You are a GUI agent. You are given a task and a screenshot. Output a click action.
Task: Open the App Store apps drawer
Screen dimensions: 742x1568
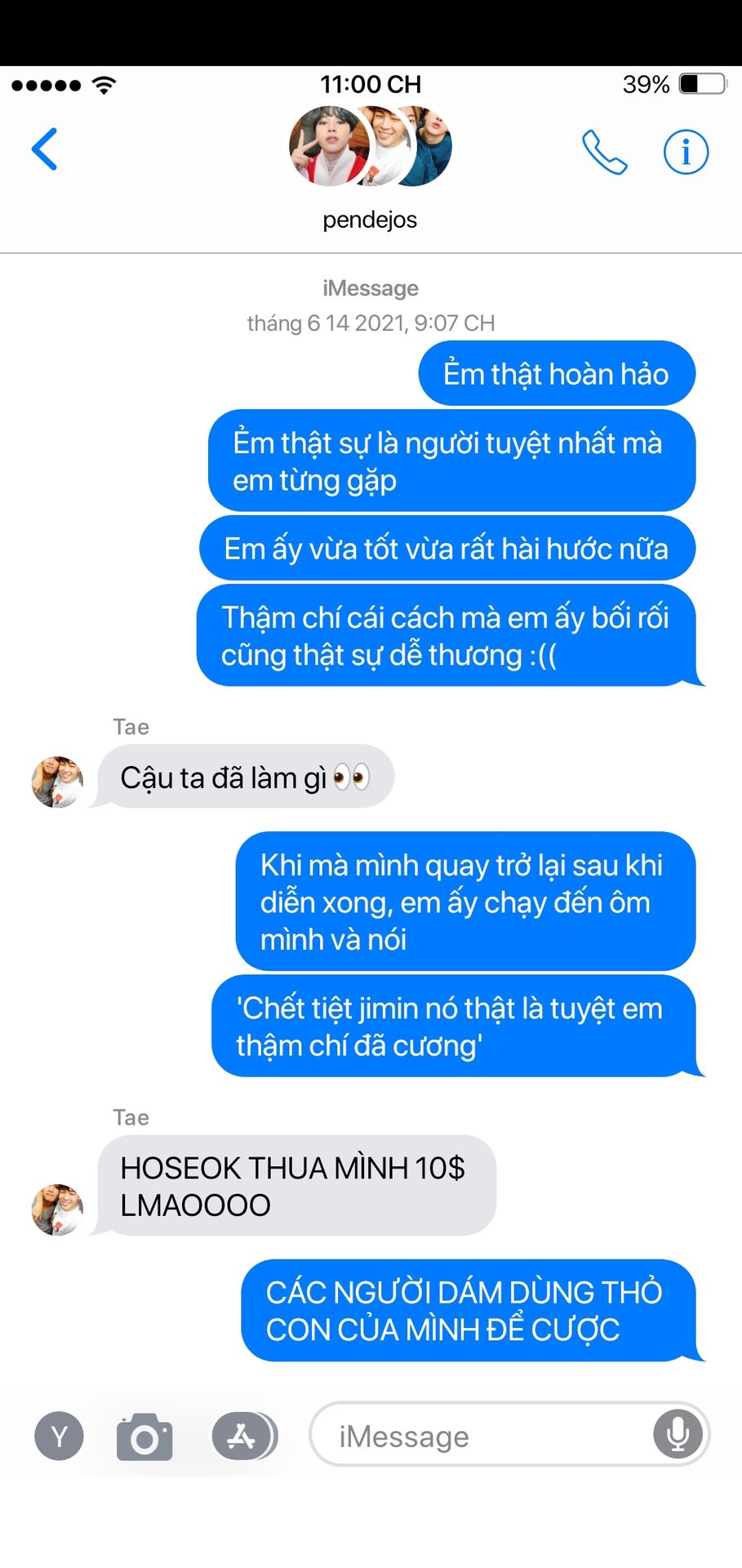[x=244, y=1436]
